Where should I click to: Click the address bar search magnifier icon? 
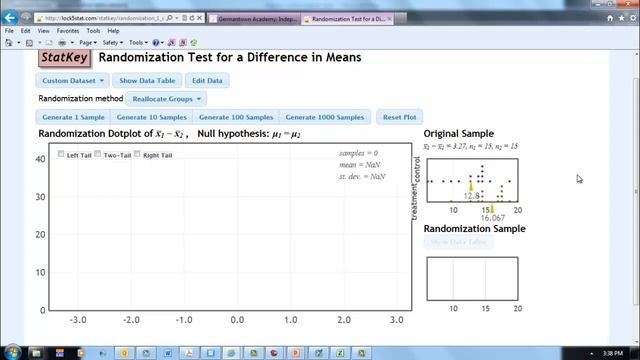(169, 18)
